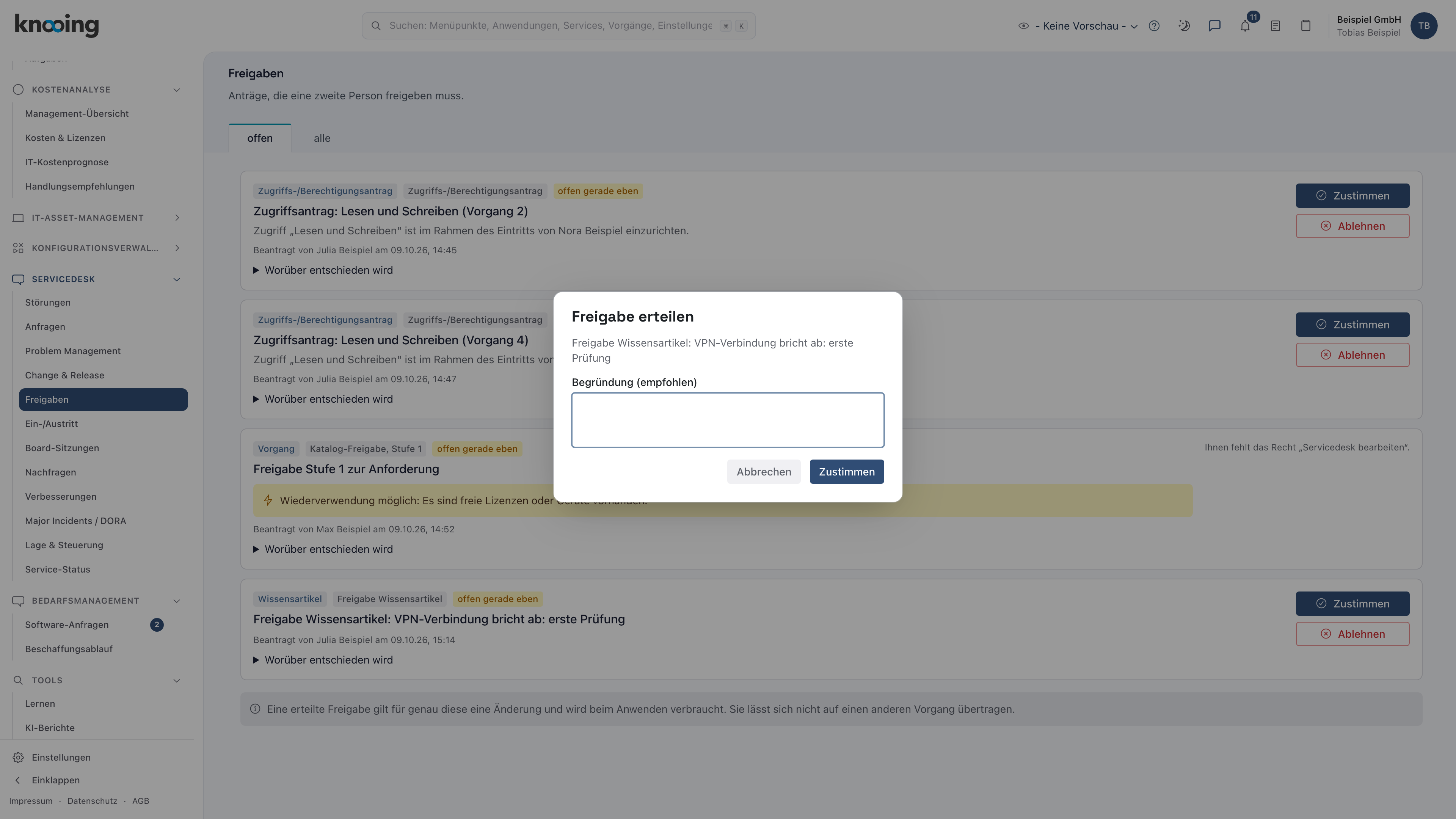
Task: Click the Einstellungen label
Action: click(61, 758)
